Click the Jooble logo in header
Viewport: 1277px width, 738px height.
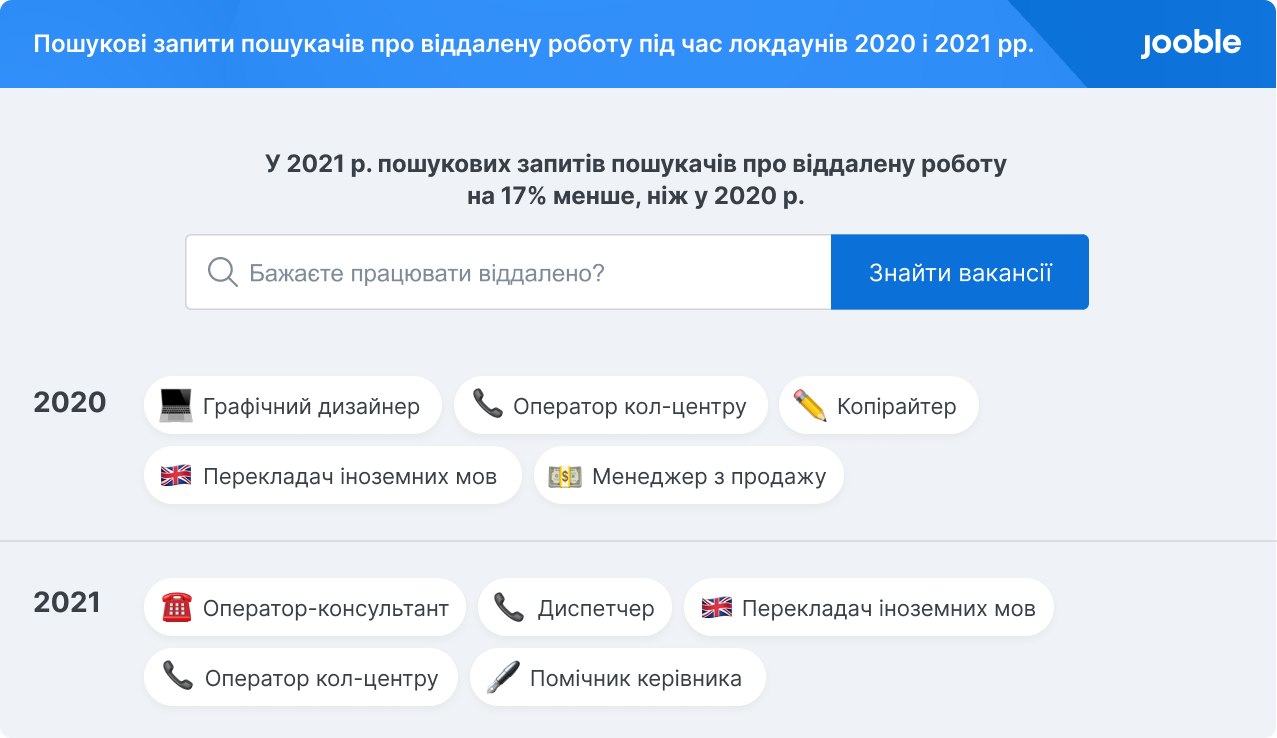[1191, 44]
